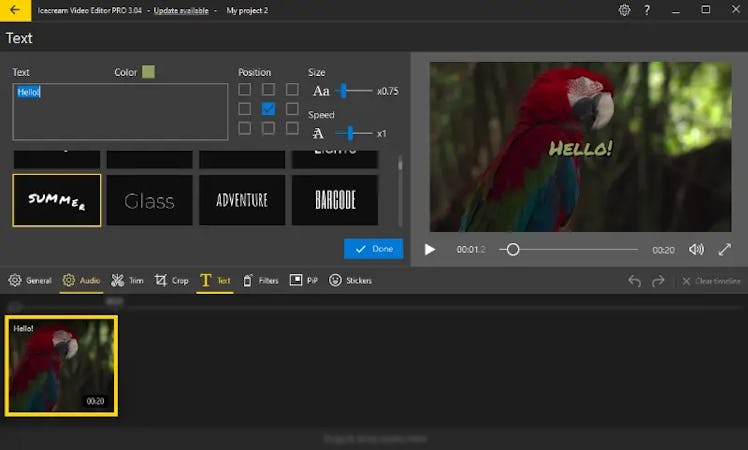This screenshot has height=450, width=748.
Task: Click the preview seek bar handle
Action: pos(513,250)
